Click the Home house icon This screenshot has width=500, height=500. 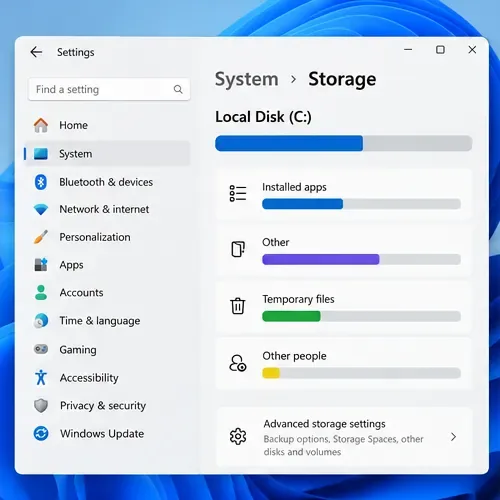coord(41,125)
